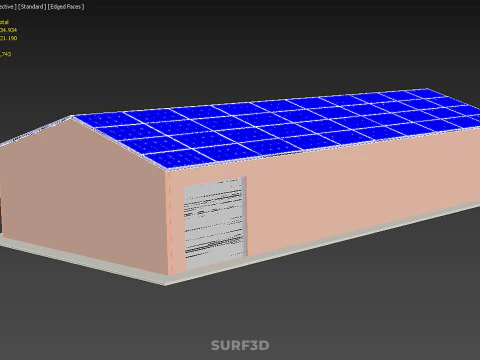
Task: Open the Perspective viewport label menu
Action: 8,7
